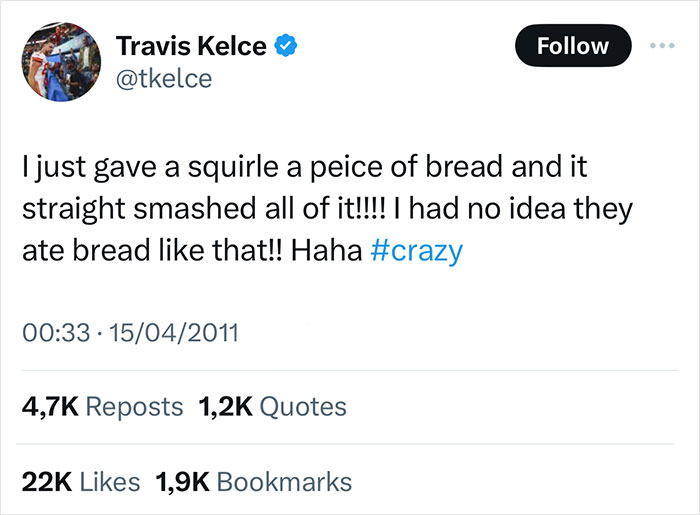Click the blue verified badge icon
This screenshot has width=700, height=515.
pos(287,46)
